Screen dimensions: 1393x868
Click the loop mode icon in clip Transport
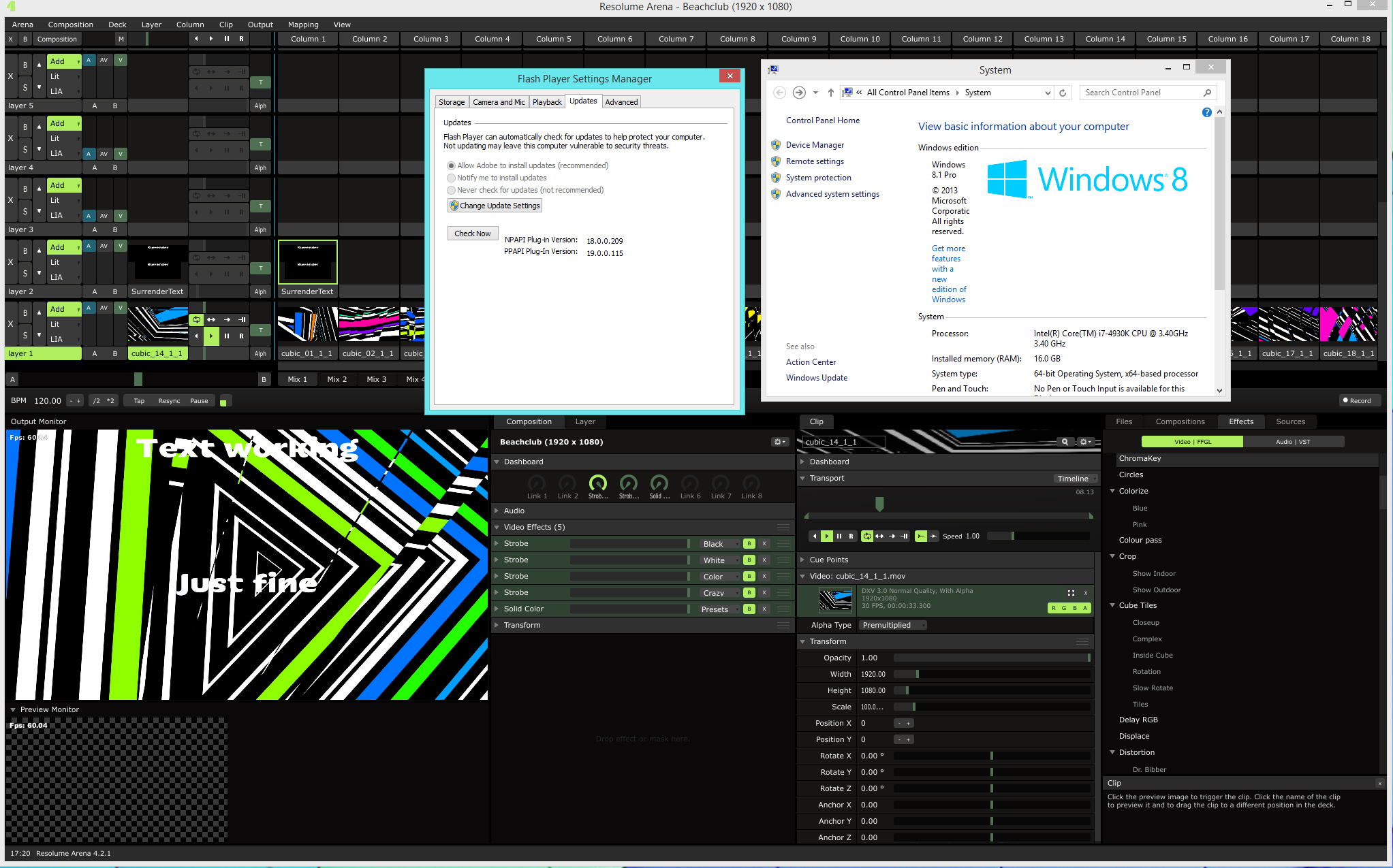[867, 536]
